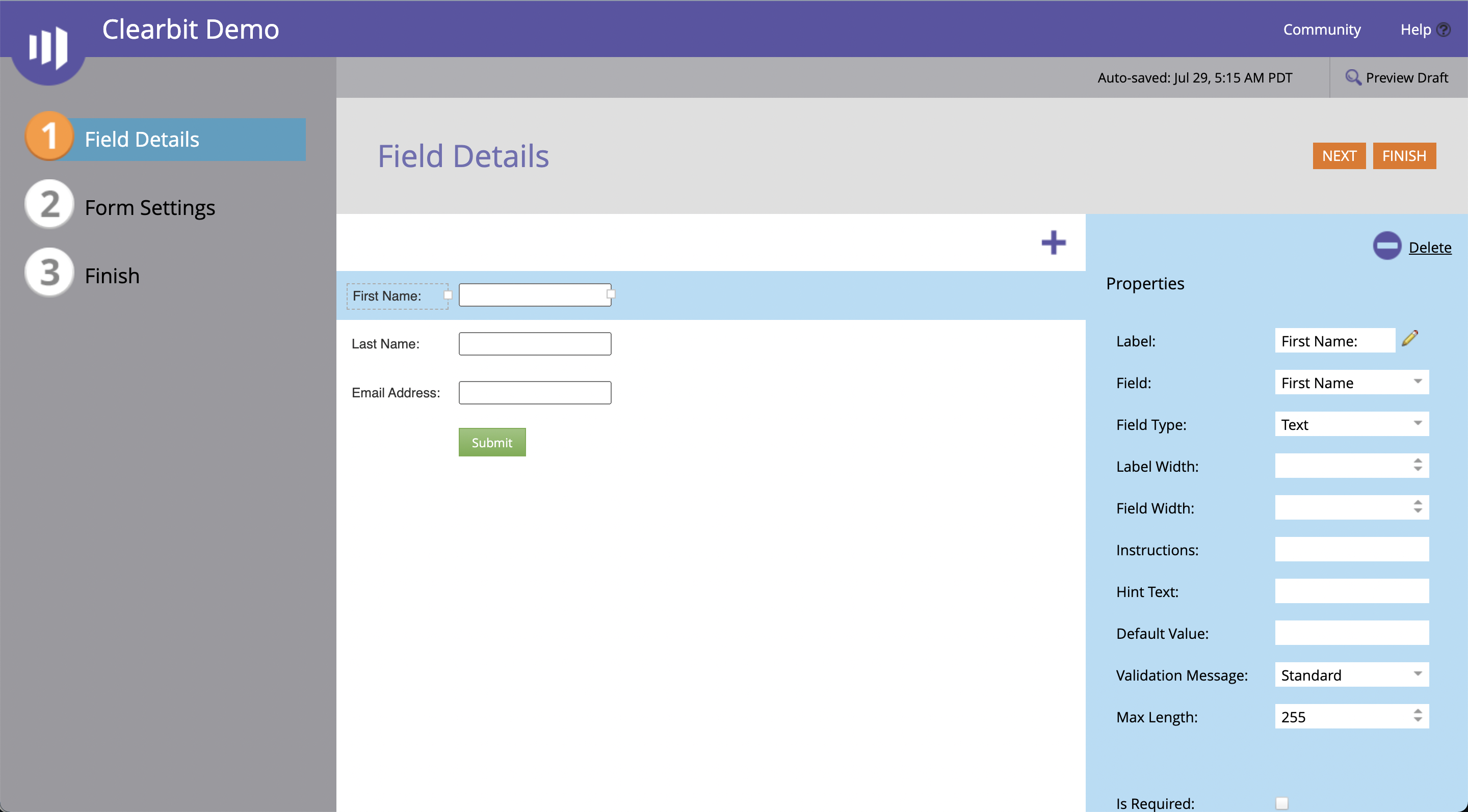
Task: Click the green Submit button in form
Action: click(x=492, y=443)
